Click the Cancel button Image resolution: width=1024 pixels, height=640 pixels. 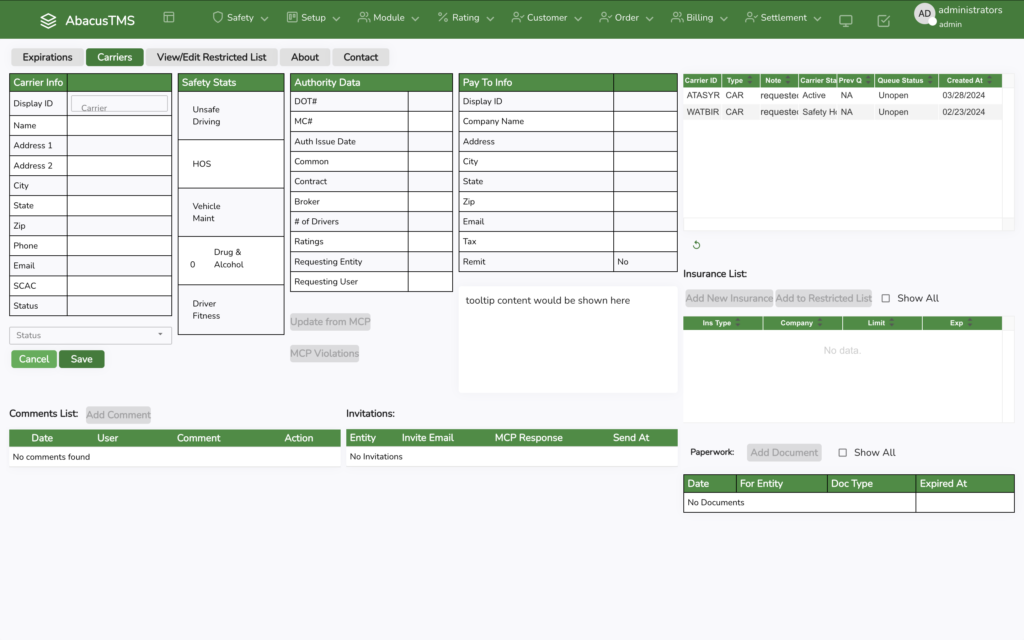click(x=34, y=359)
